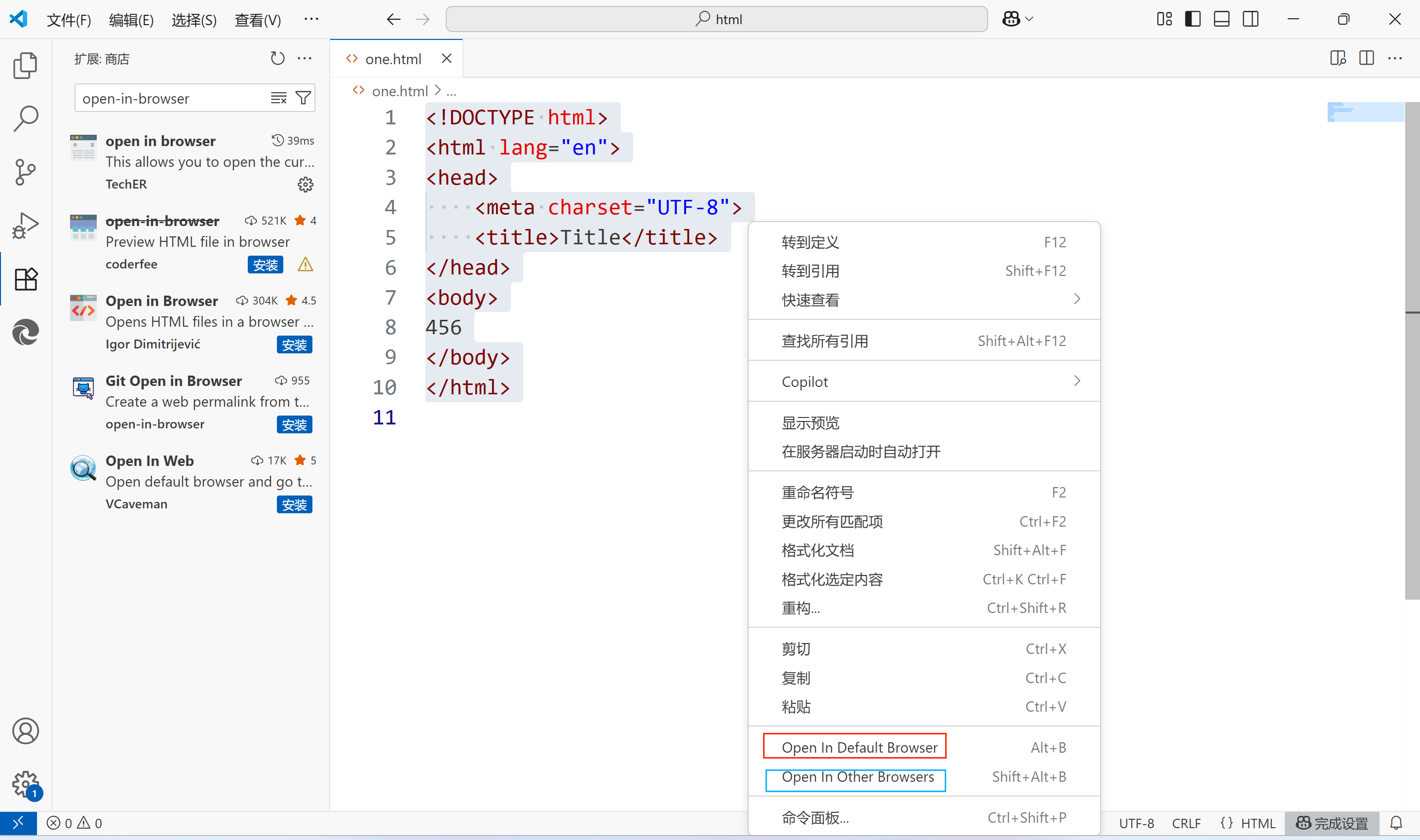
Task: Open editor more actions menu
Action: [1395, 58]
